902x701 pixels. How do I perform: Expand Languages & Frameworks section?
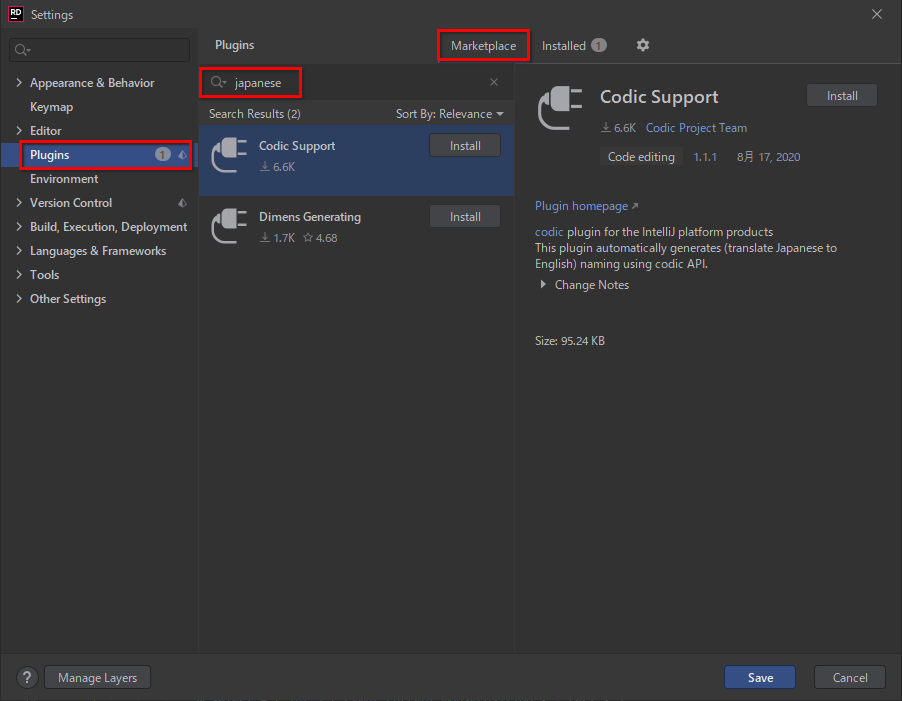click(x=19, y=251)
